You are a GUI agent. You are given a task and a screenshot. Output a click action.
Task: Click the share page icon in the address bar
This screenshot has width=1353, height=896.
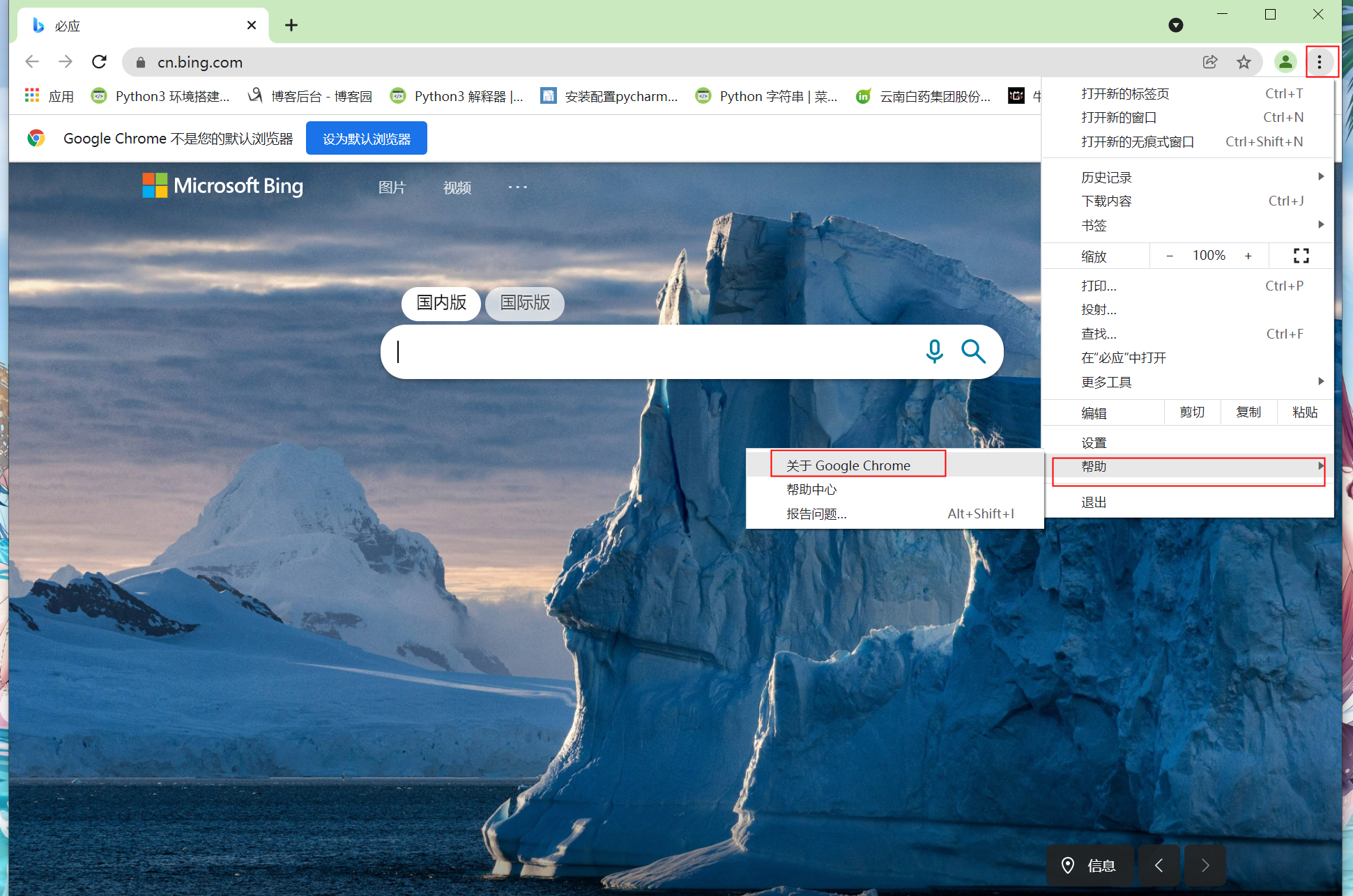click(x=1210, y=62)
